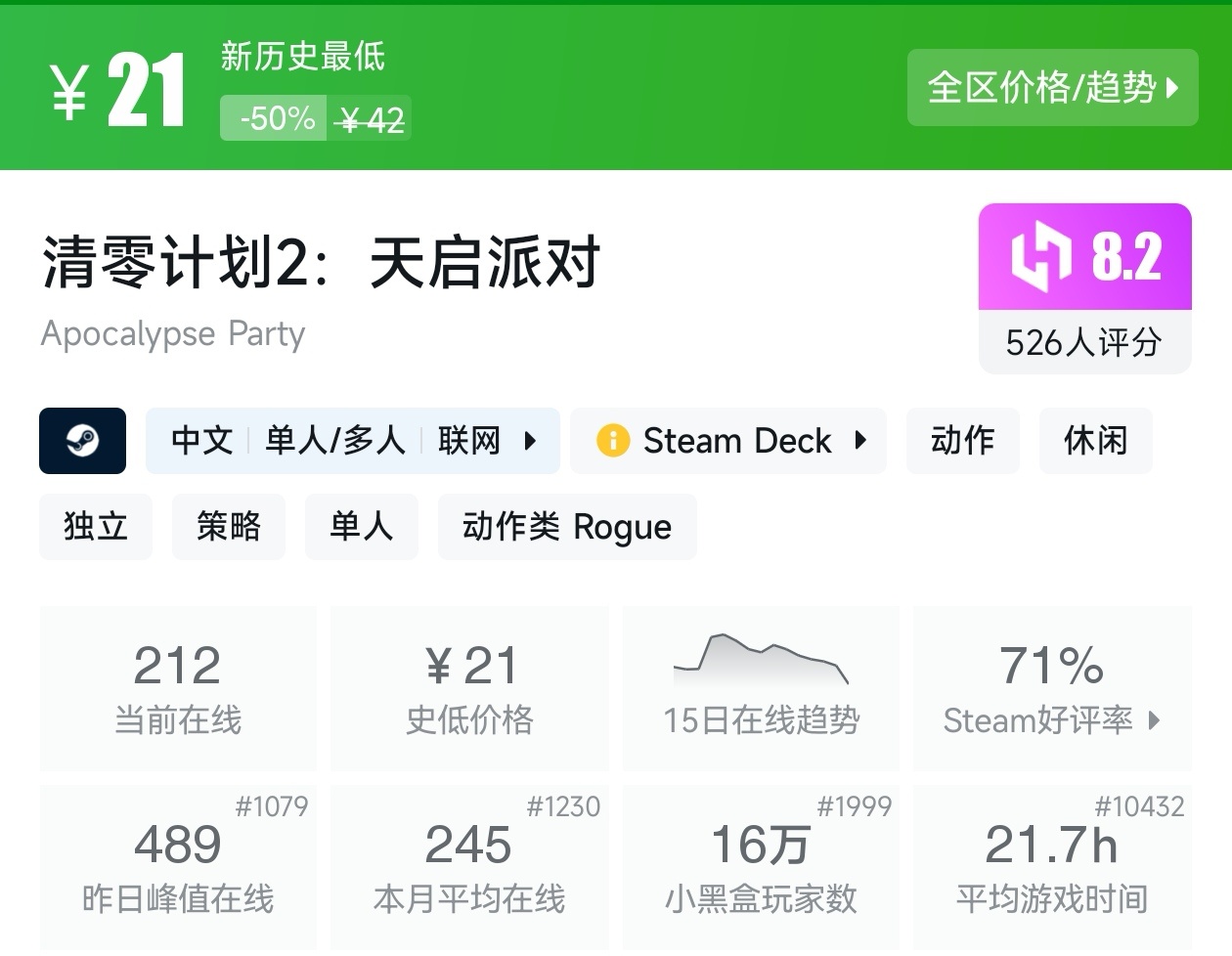
Task: Expand the 中文 单人/多人 联网 details arrow
Action: tap(531, 441)
